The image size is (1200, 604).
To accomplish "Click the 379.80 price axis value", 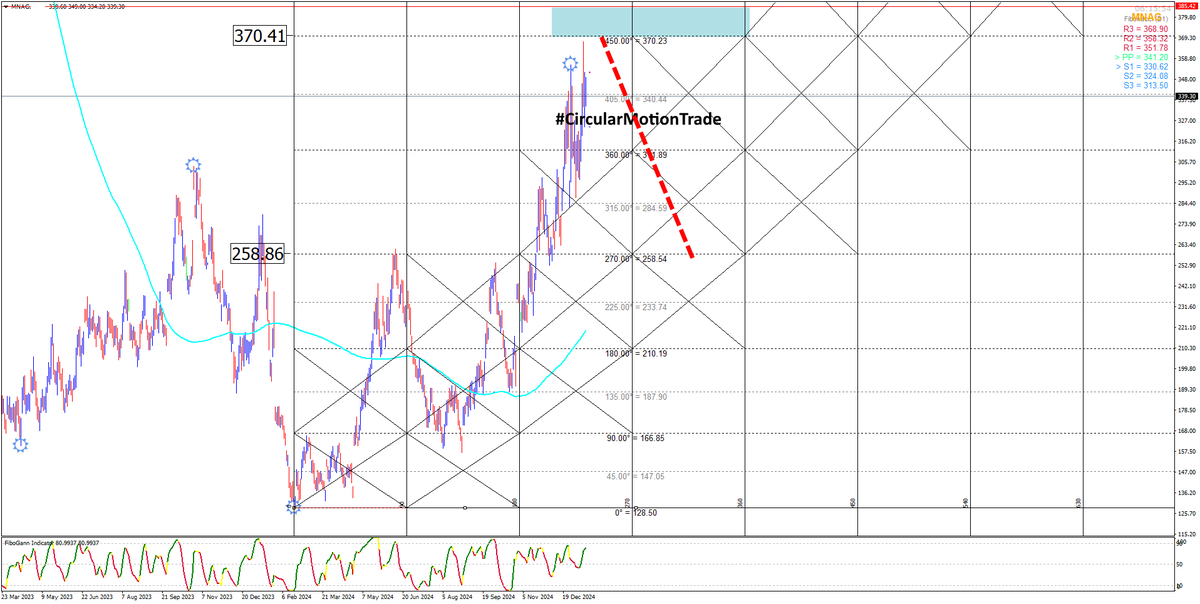I will [x=1187, y=15].
